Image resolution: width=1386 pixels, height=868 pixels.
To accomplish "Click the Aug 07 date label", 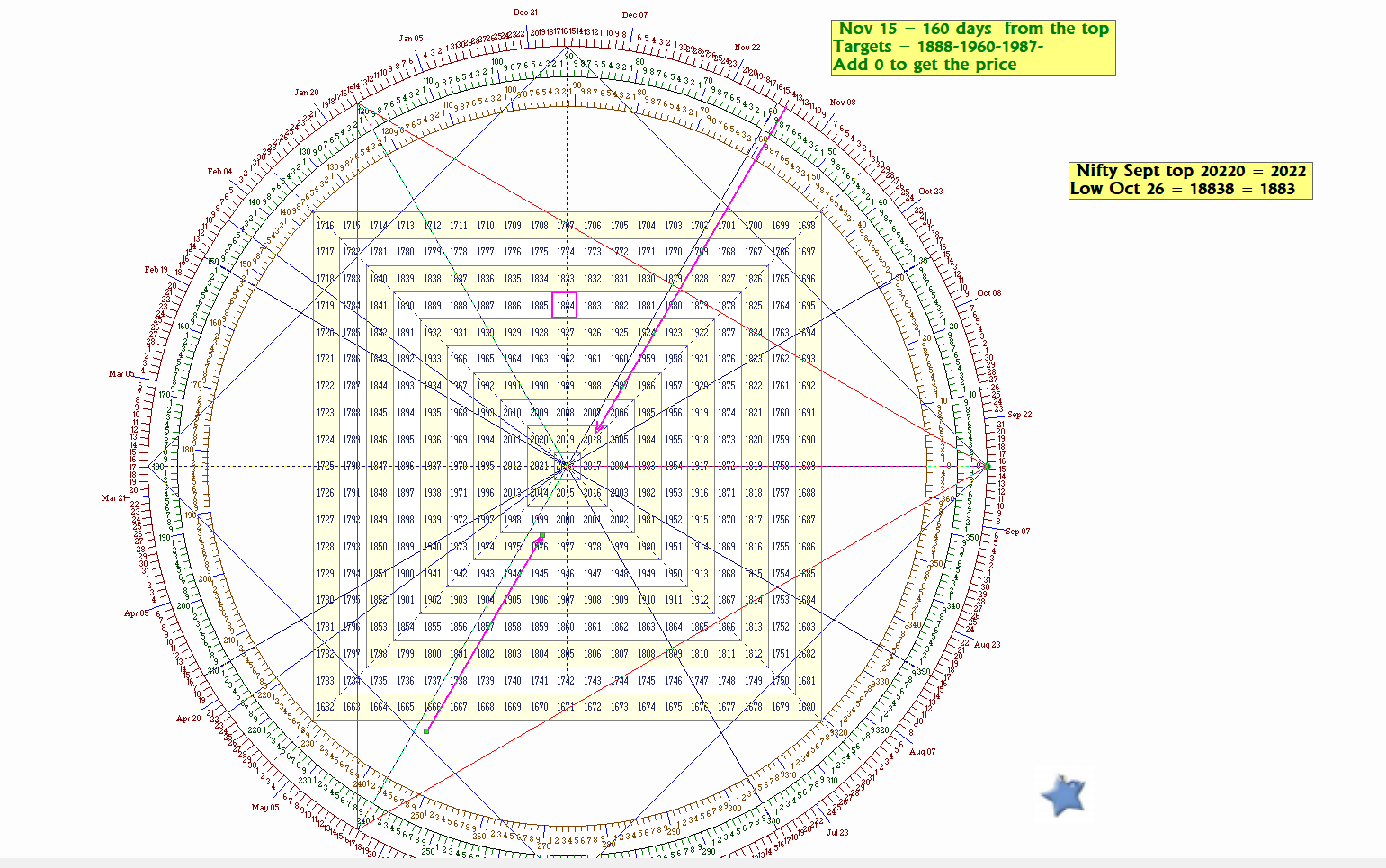I will [923, 752].
